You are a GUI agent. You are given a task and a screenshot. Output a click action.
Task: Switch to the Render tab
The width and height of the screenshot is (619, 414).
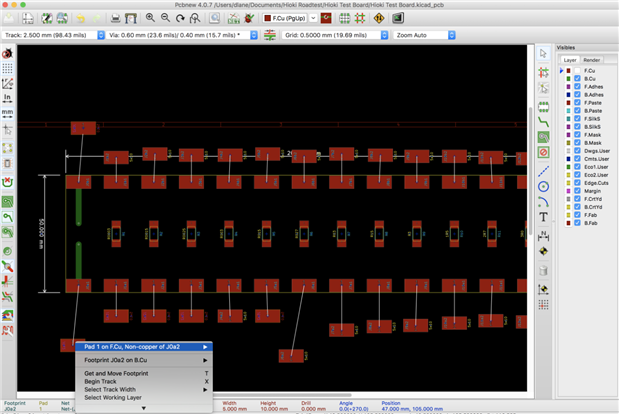592,60
